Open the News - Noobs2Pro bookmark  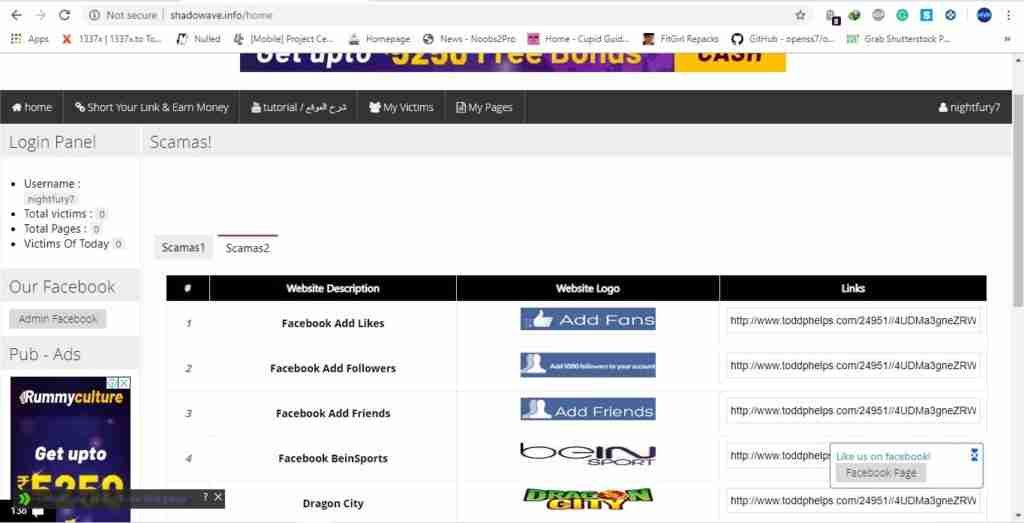tap(469, 39)
